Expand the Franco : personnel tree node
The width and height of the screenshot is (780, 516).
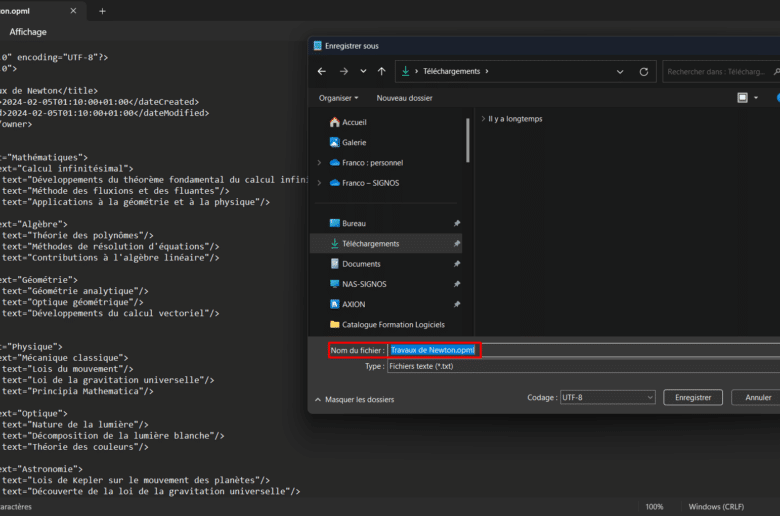[319, 162]
